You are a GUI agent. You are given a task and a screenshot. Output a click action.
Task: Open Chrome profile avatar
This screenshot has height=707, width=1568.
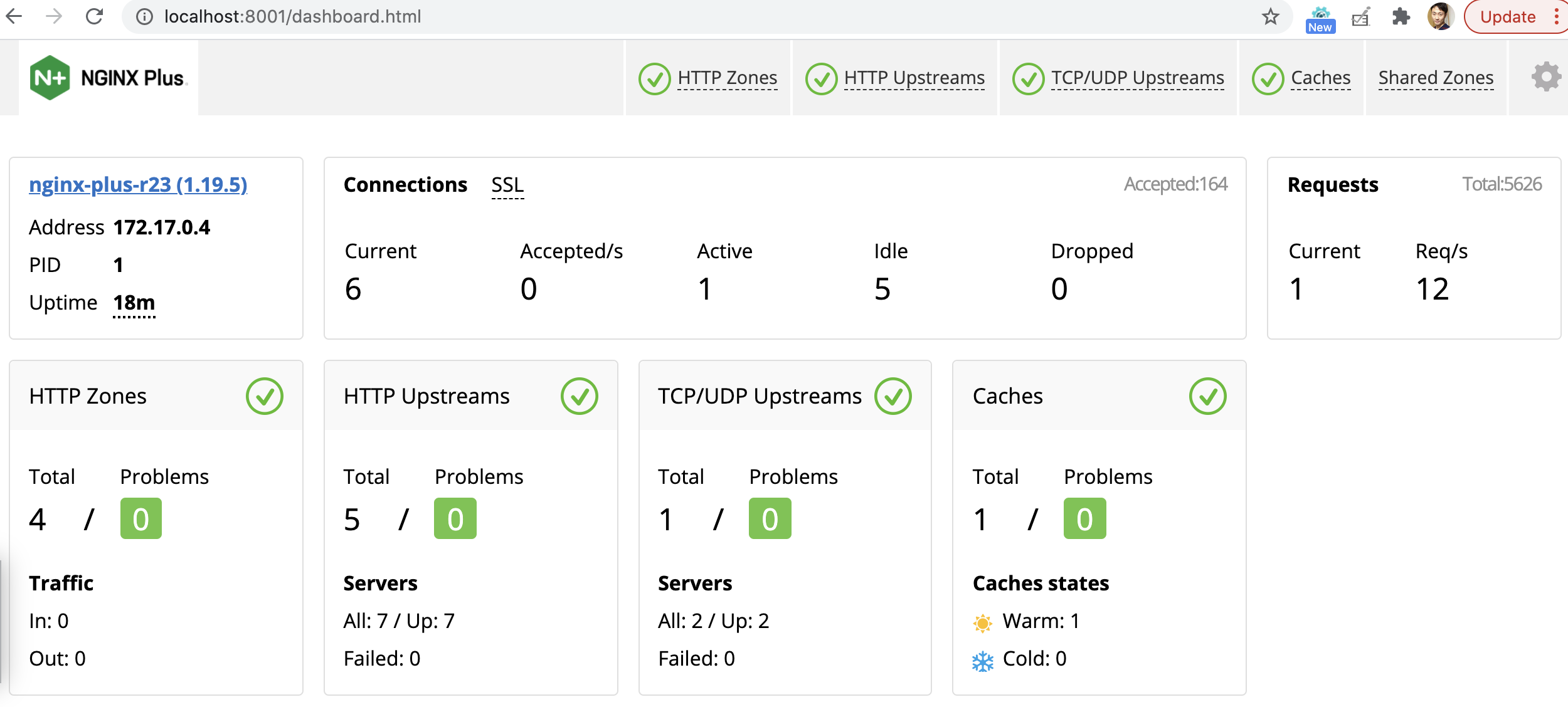[1441, 16]
